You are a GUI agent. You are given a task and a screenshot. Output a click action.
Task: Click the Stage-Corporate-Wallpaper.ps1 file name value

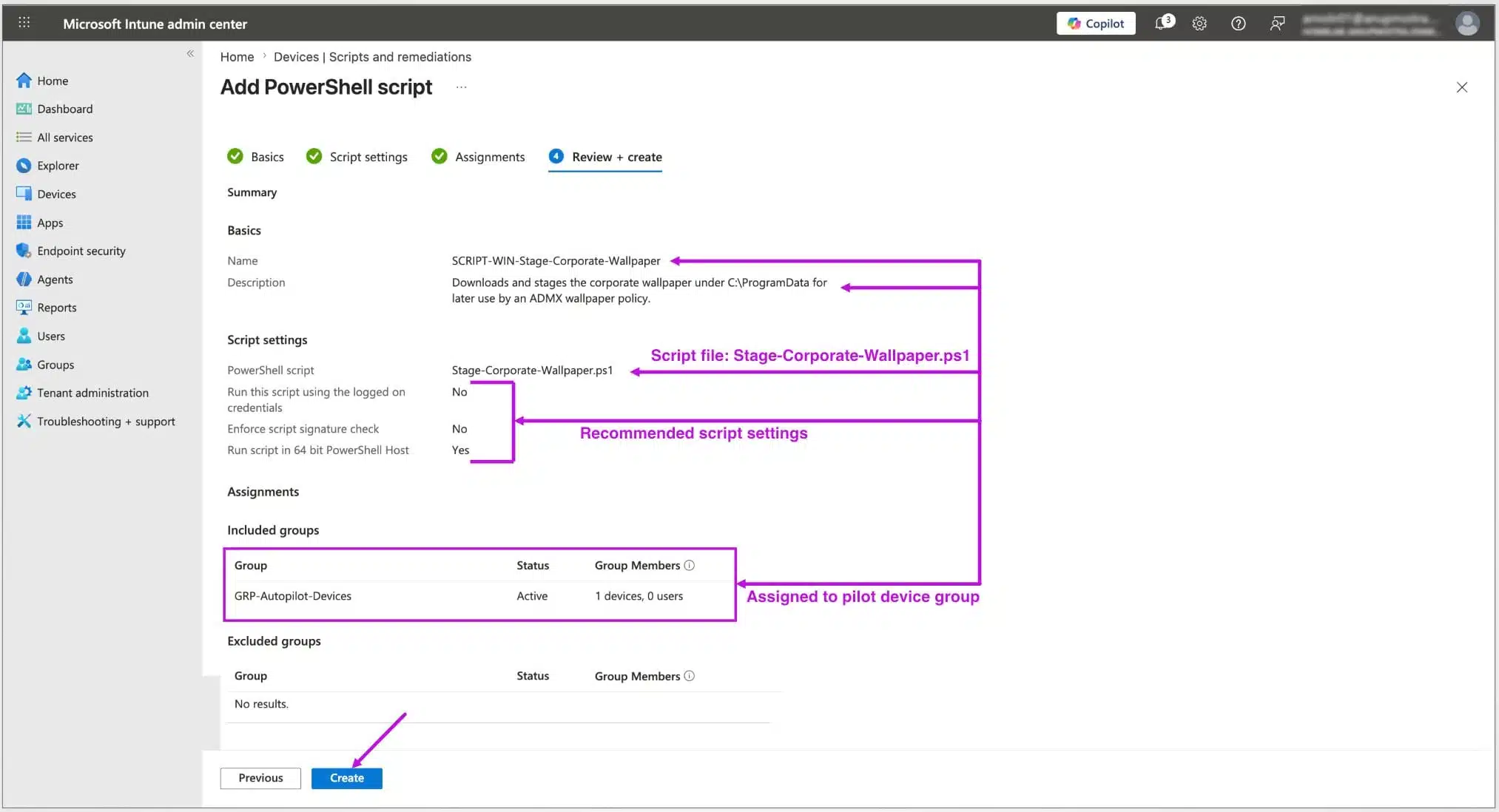click(x=532, y=371)
